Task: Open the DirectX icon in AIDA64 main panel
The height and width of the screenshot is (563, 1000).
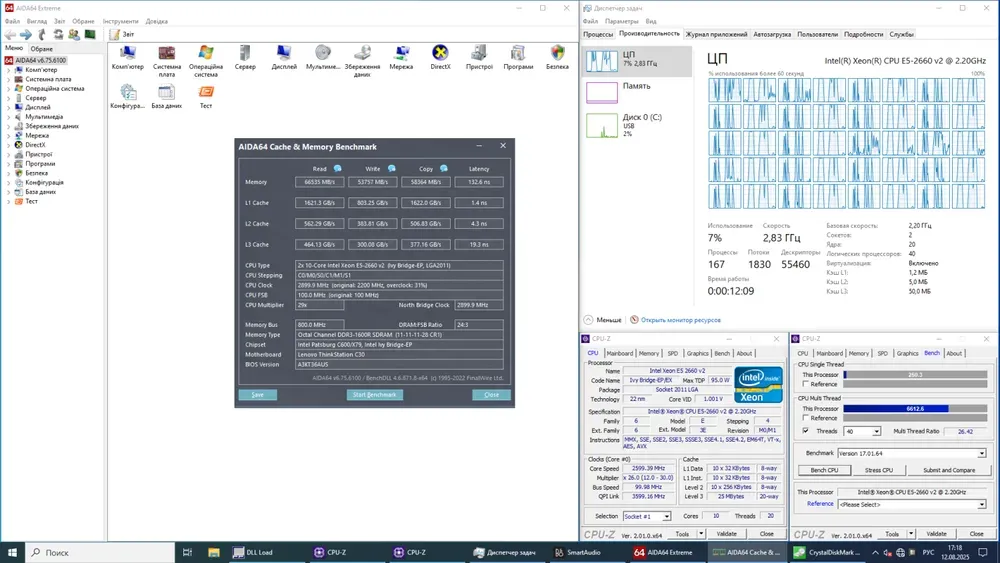Action: pos(440,54)
